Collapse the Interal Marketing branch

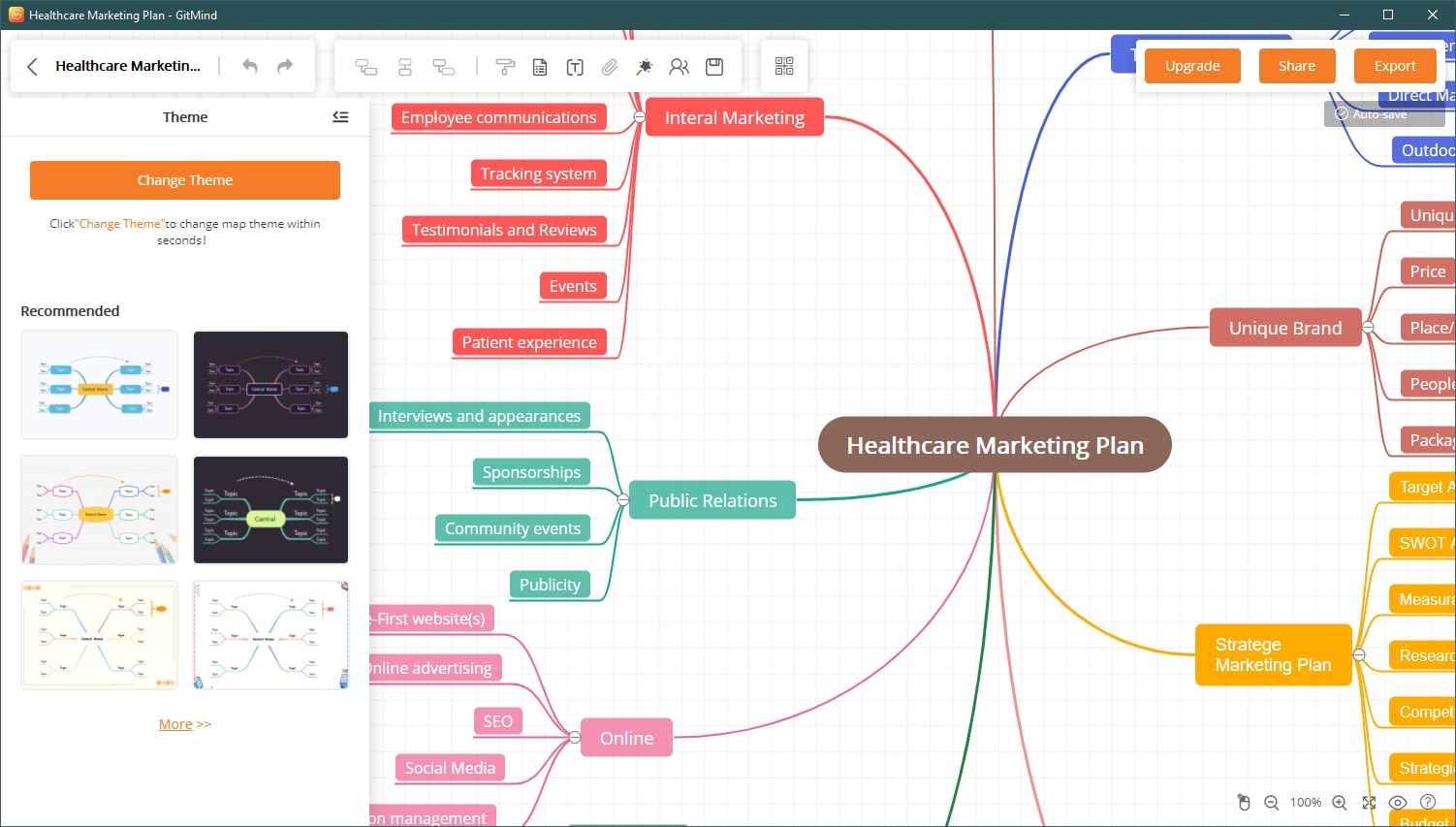(639, 115)
